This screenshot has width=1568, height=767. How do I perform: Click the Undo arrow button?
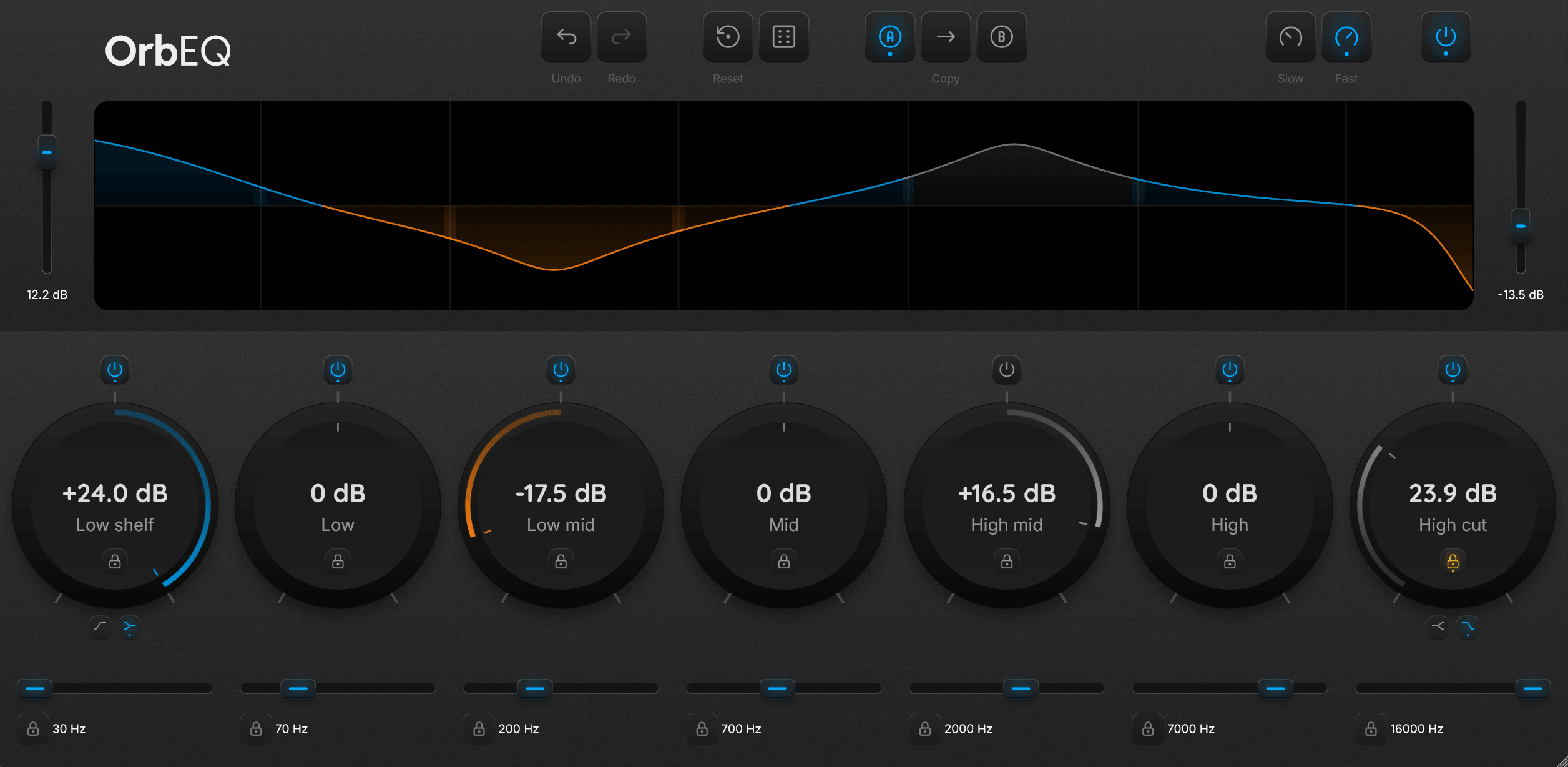coord(566,37)
